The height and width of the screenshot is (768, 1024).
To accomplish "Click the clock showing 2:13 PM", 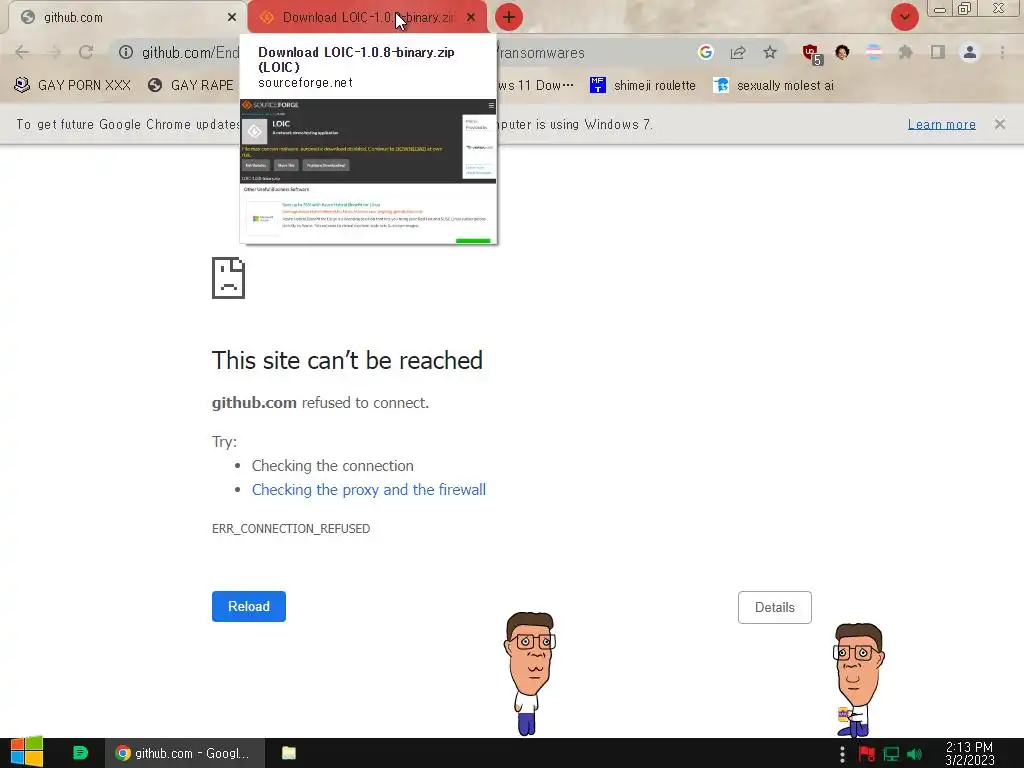I will (970, 754).
